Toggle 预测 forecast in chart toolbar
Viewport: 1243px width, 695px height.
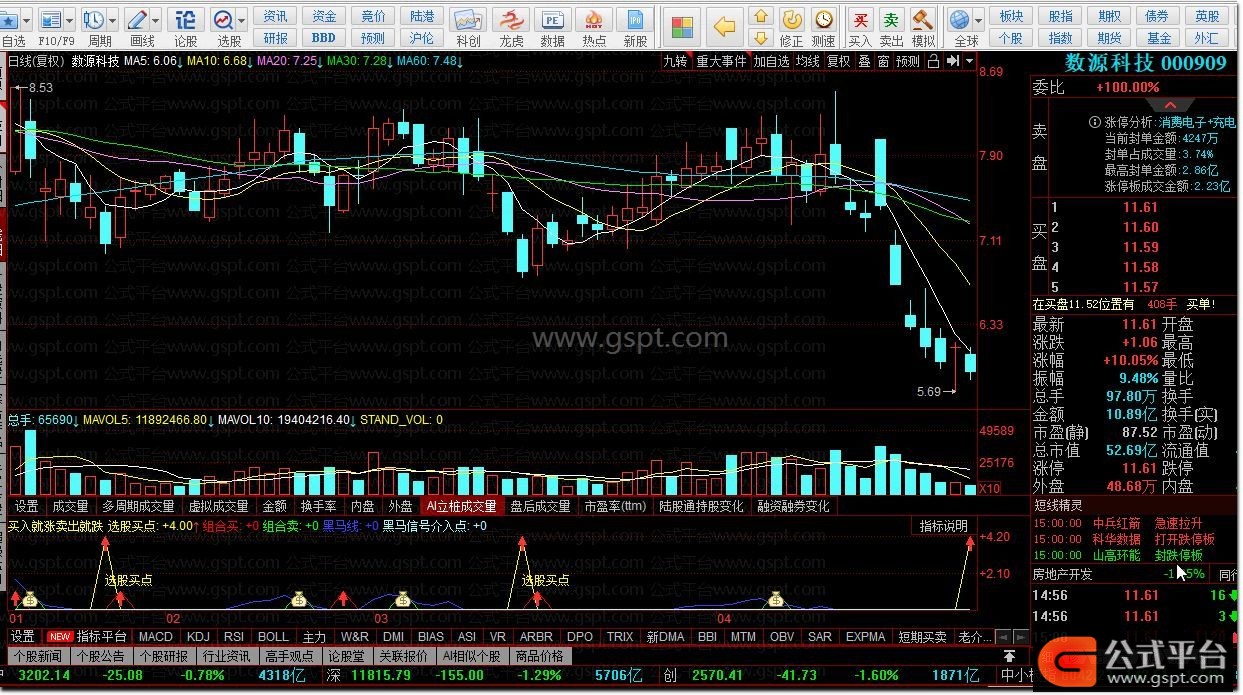(x=908, y=61)
